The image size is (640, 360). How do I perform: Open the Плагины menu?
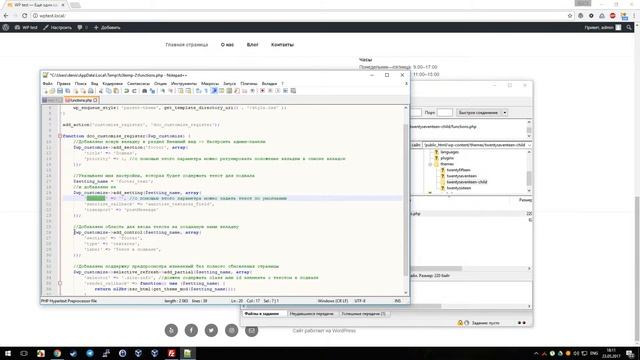pos(249,83)
